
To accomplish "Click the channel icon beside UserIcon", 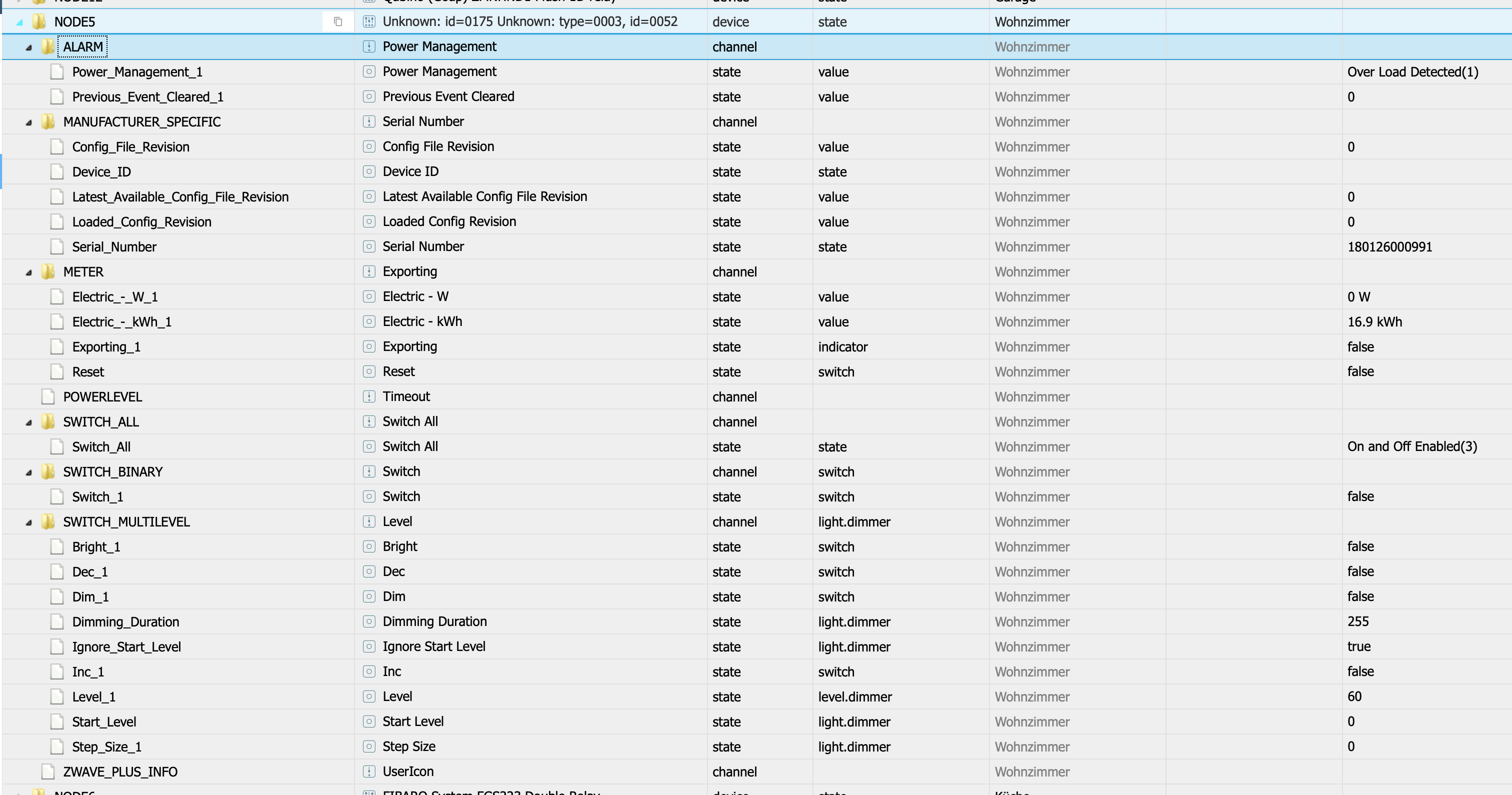I will [368, 771].
